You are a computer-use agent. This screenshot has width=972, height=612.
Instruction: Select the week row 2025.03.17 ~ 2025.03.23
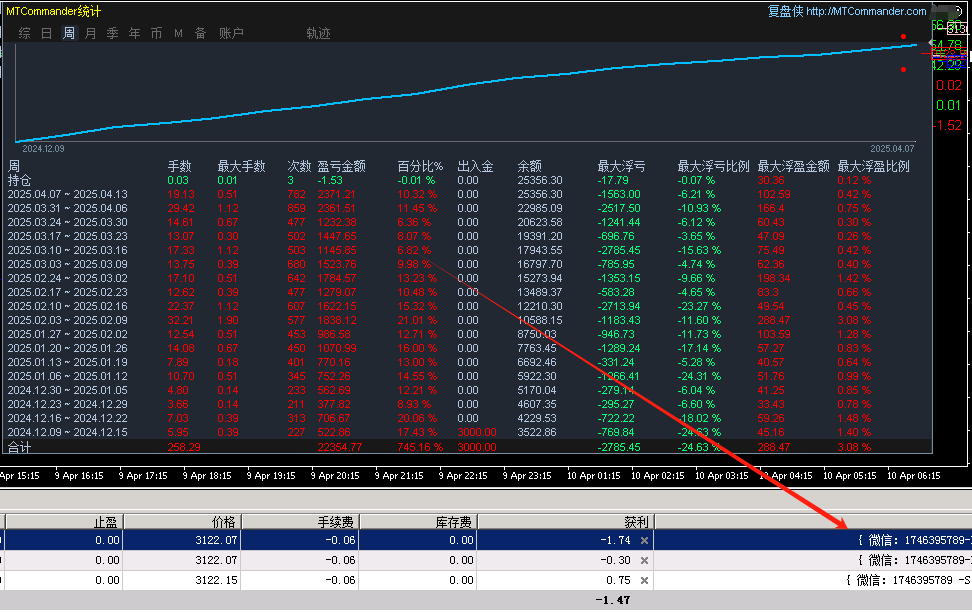[x=467, y=236]
